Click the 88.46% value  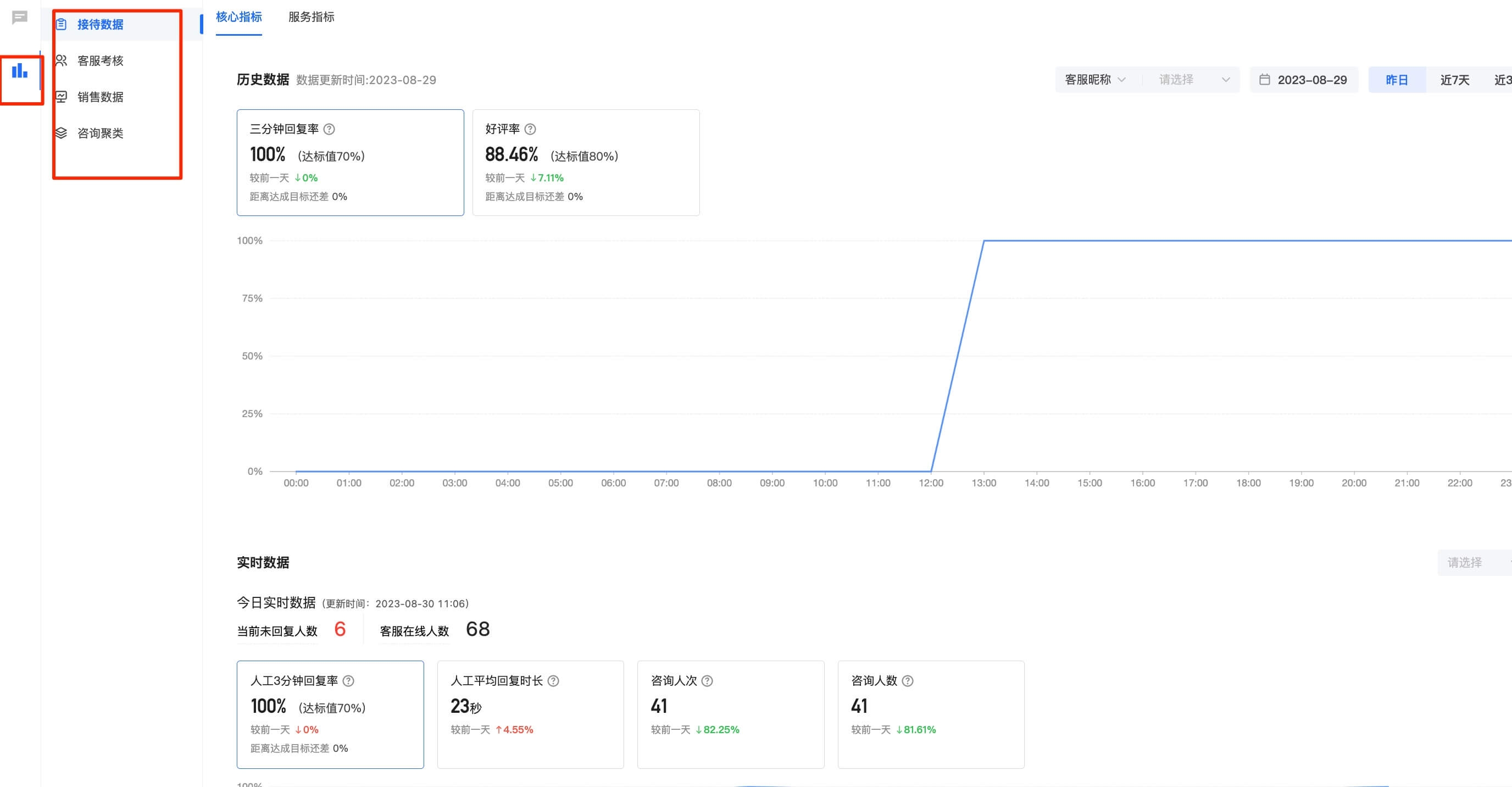[x=512, y=154]
